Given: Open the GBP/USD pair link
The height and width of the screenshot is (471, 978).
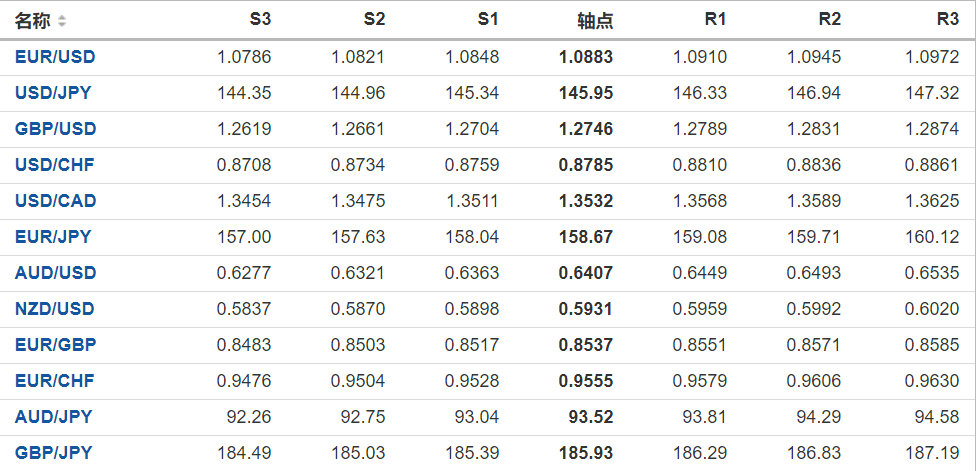Looking at the screenshot, I should click(x=55, y=129).
